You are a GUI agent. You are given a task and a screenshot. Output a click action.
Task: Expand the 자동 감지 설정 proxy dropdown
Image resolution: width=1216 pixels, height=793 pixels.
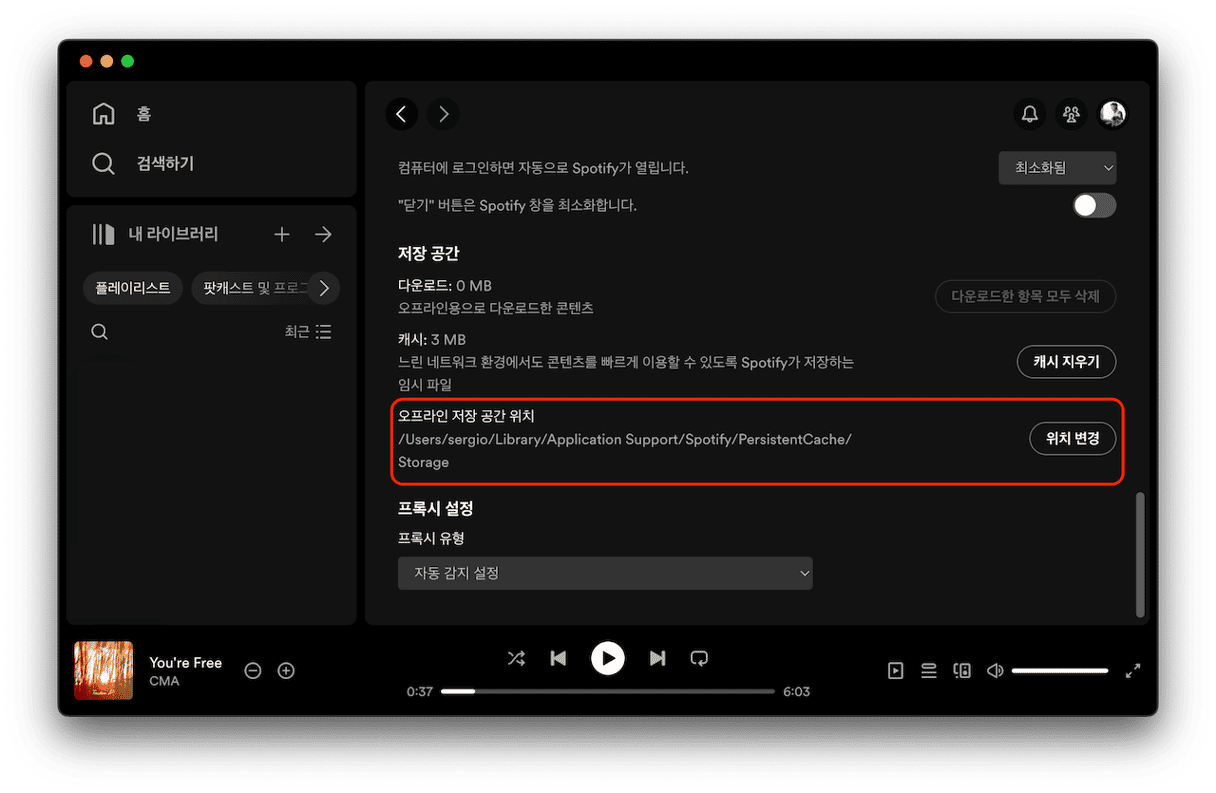[x=605, y=573]
